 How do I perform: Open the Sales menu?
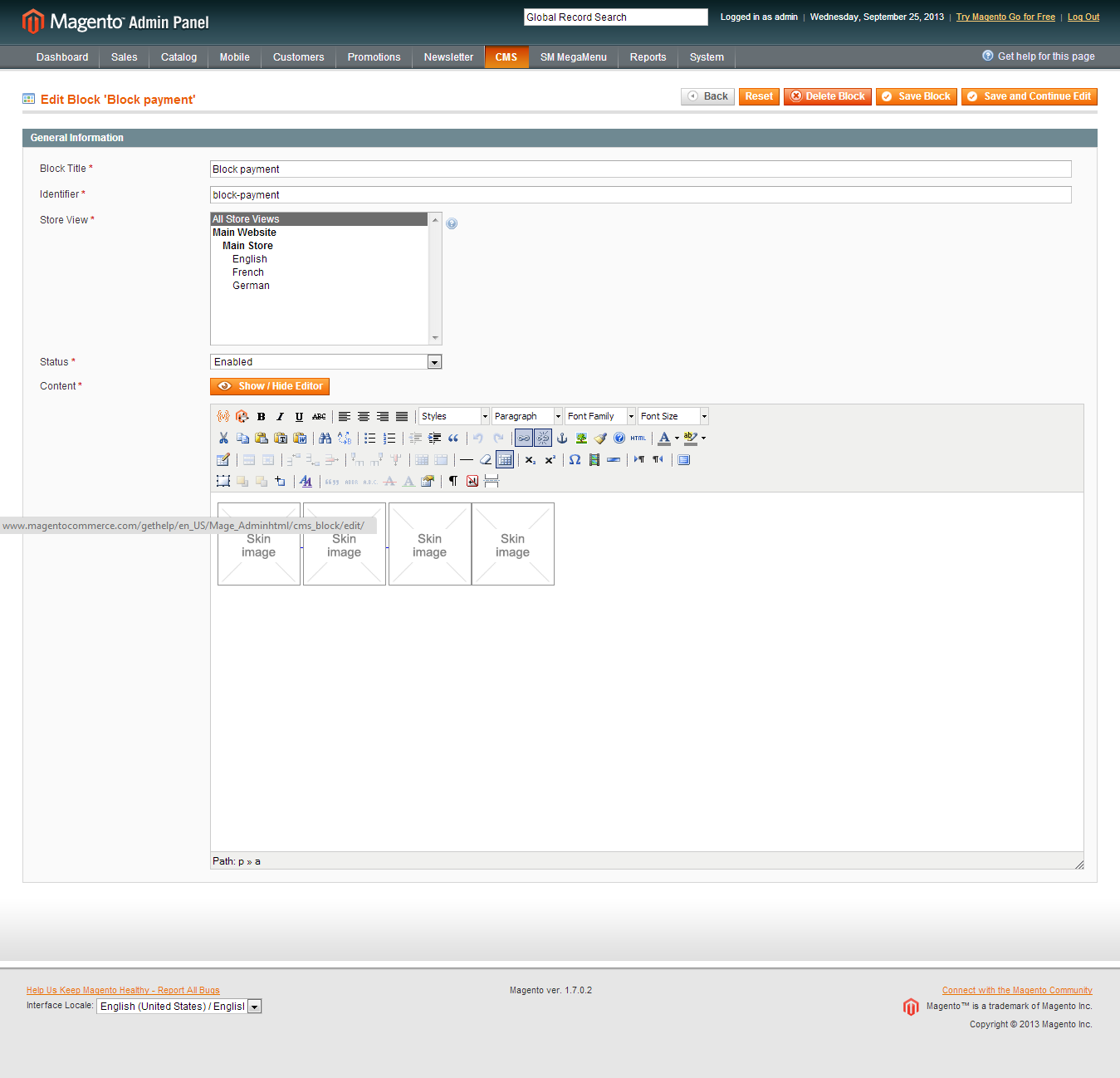pos(125,57)
